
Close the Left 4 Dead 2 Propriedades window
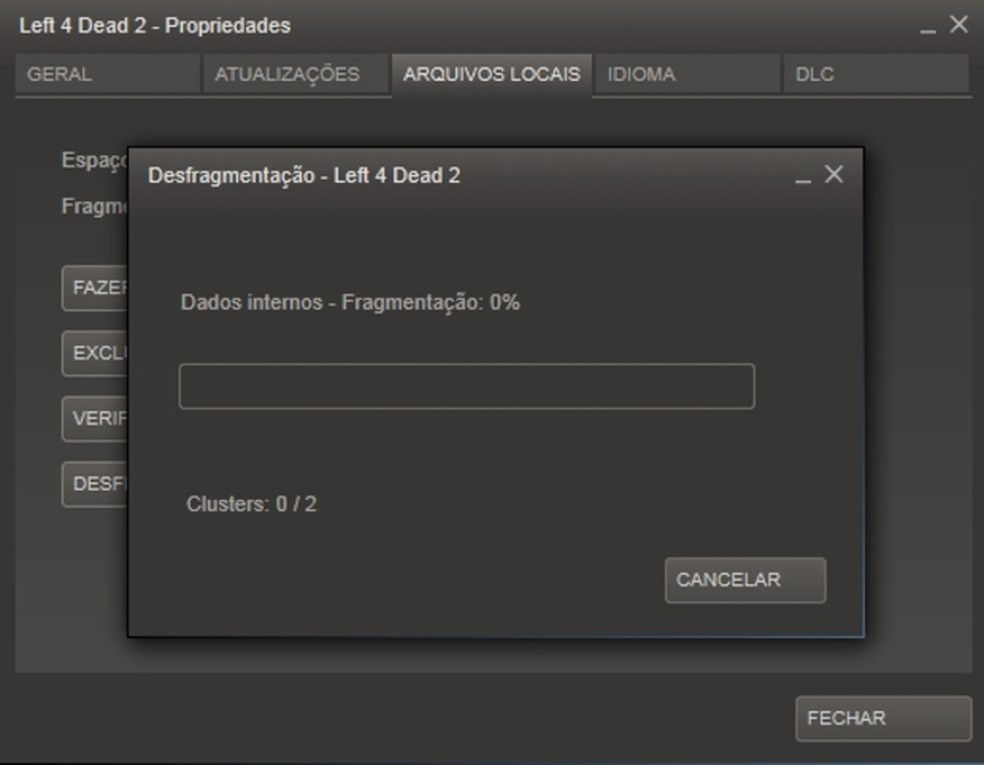click(x=958, y=24)
